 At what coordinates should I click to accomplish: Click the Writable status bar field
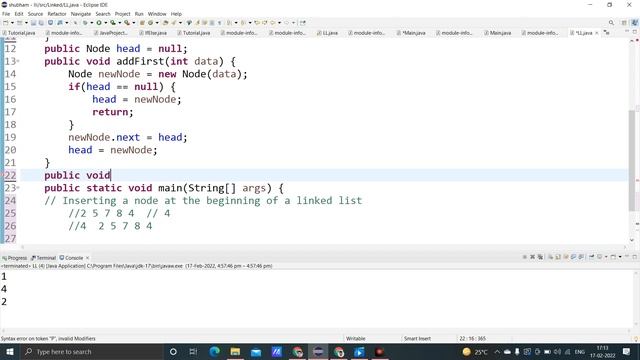(x=356, y=338)
